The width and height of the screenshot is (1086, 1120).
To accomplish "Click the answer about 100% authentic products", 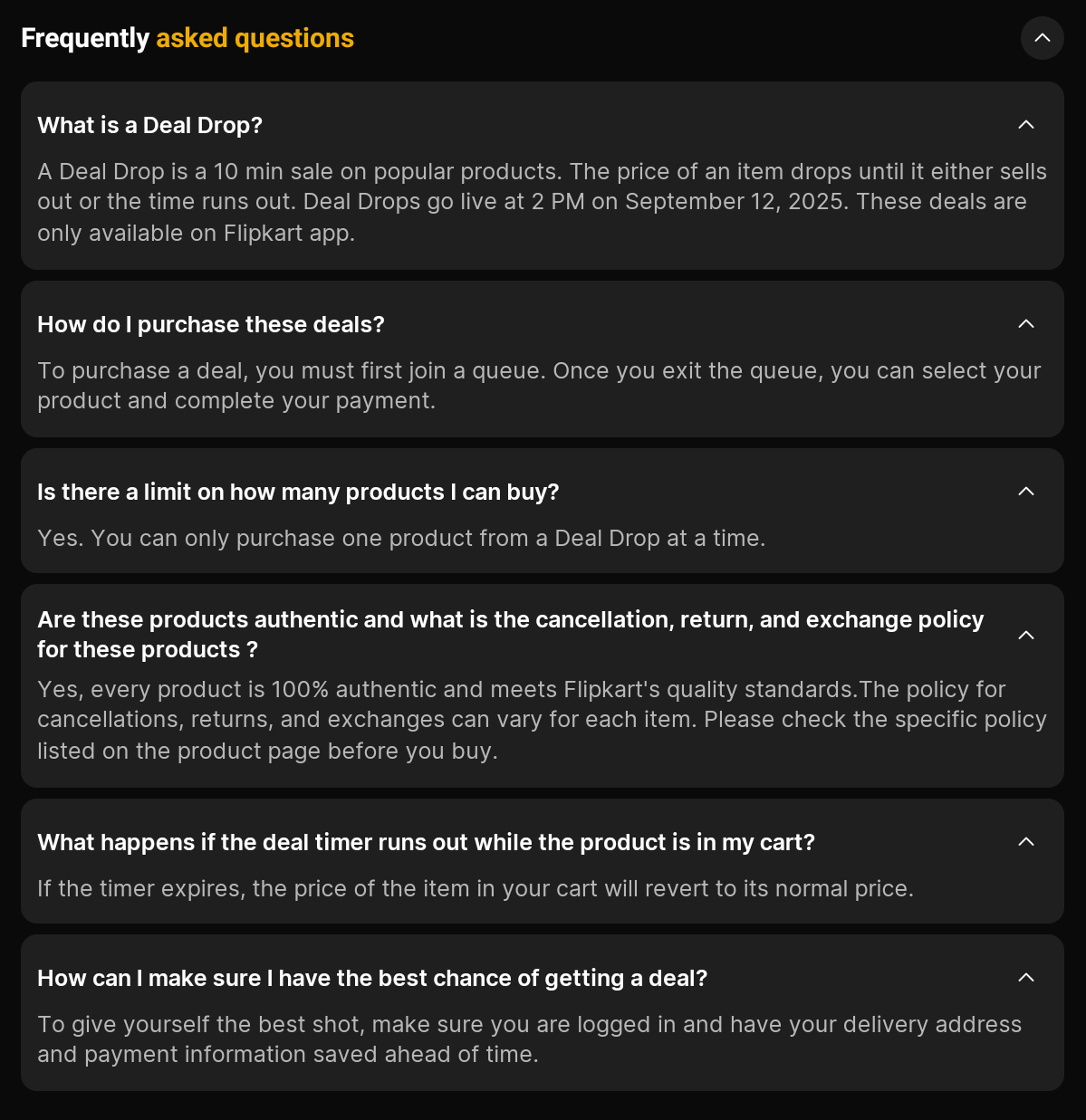I will point(542,720).
